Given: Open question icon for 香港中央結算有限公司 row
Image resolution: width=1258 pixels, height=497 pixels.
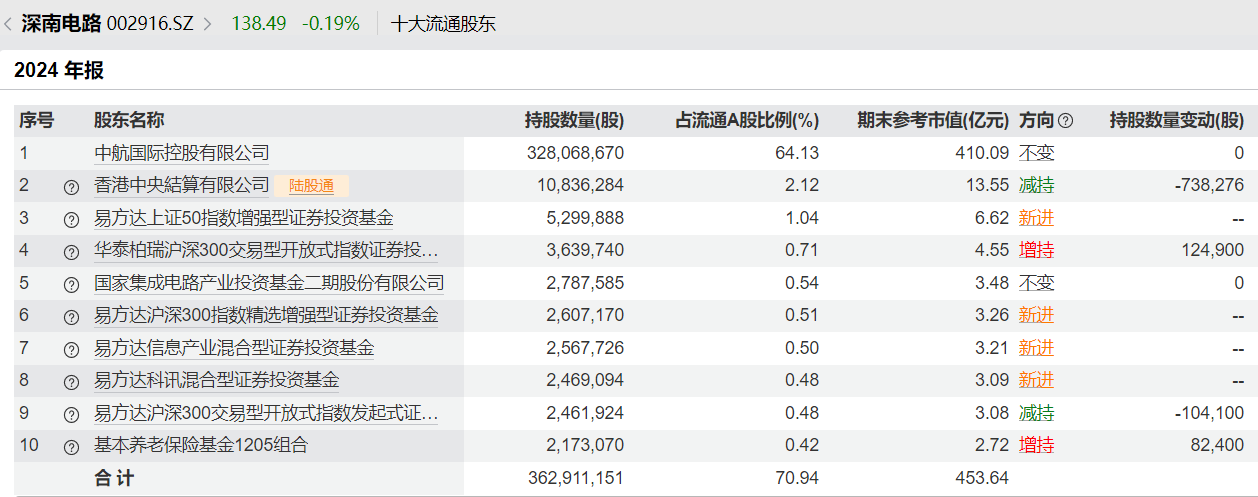Looking at the screenshot, I should [71, 187].
